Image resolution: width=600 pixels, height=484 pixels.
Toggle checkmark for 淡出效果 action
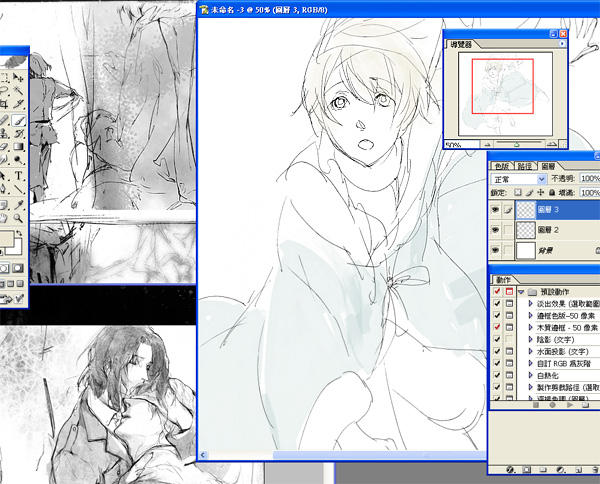click(x=497, y=303)
